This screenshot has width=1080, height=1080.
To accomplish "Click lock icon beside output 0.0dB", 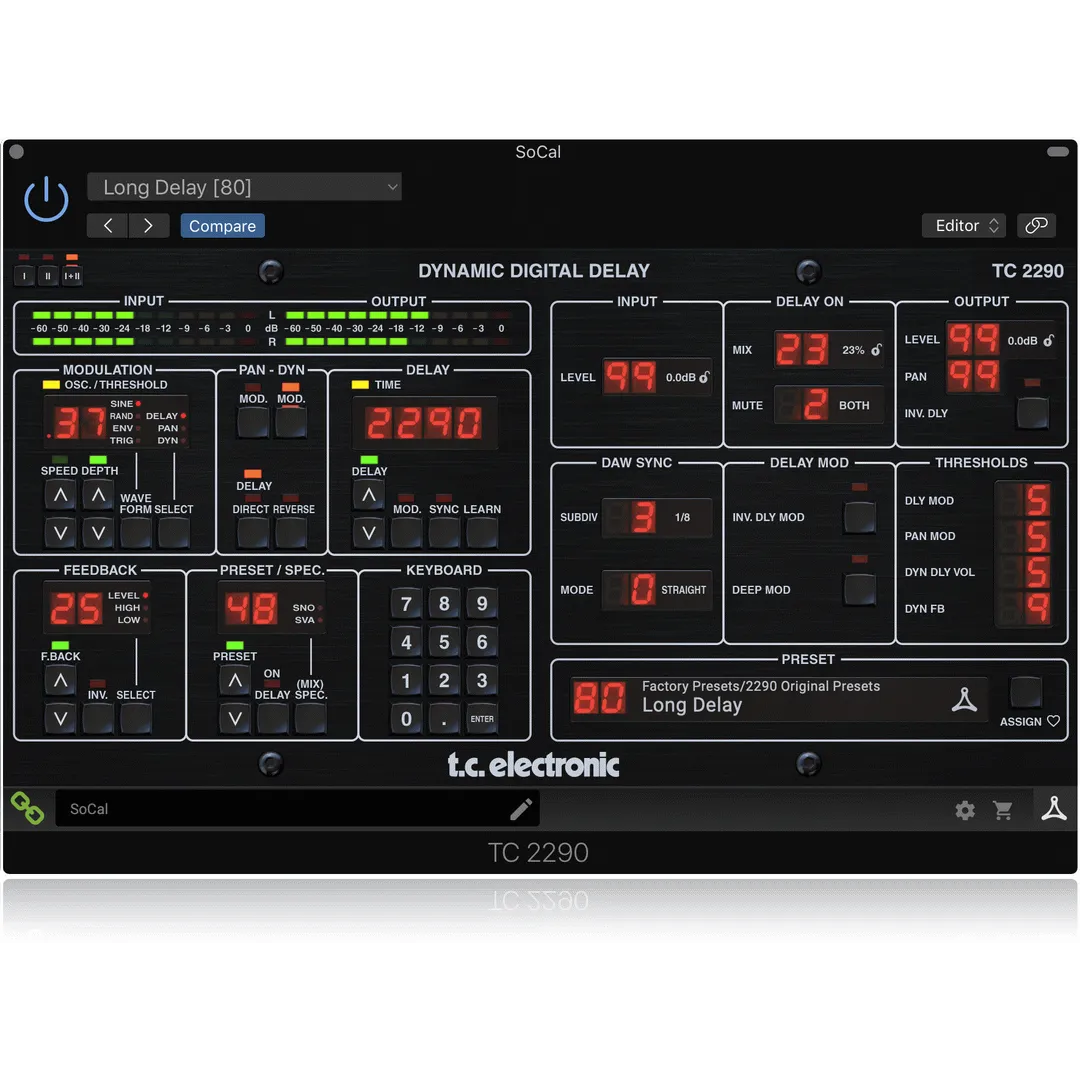I will pos(1048,340).
